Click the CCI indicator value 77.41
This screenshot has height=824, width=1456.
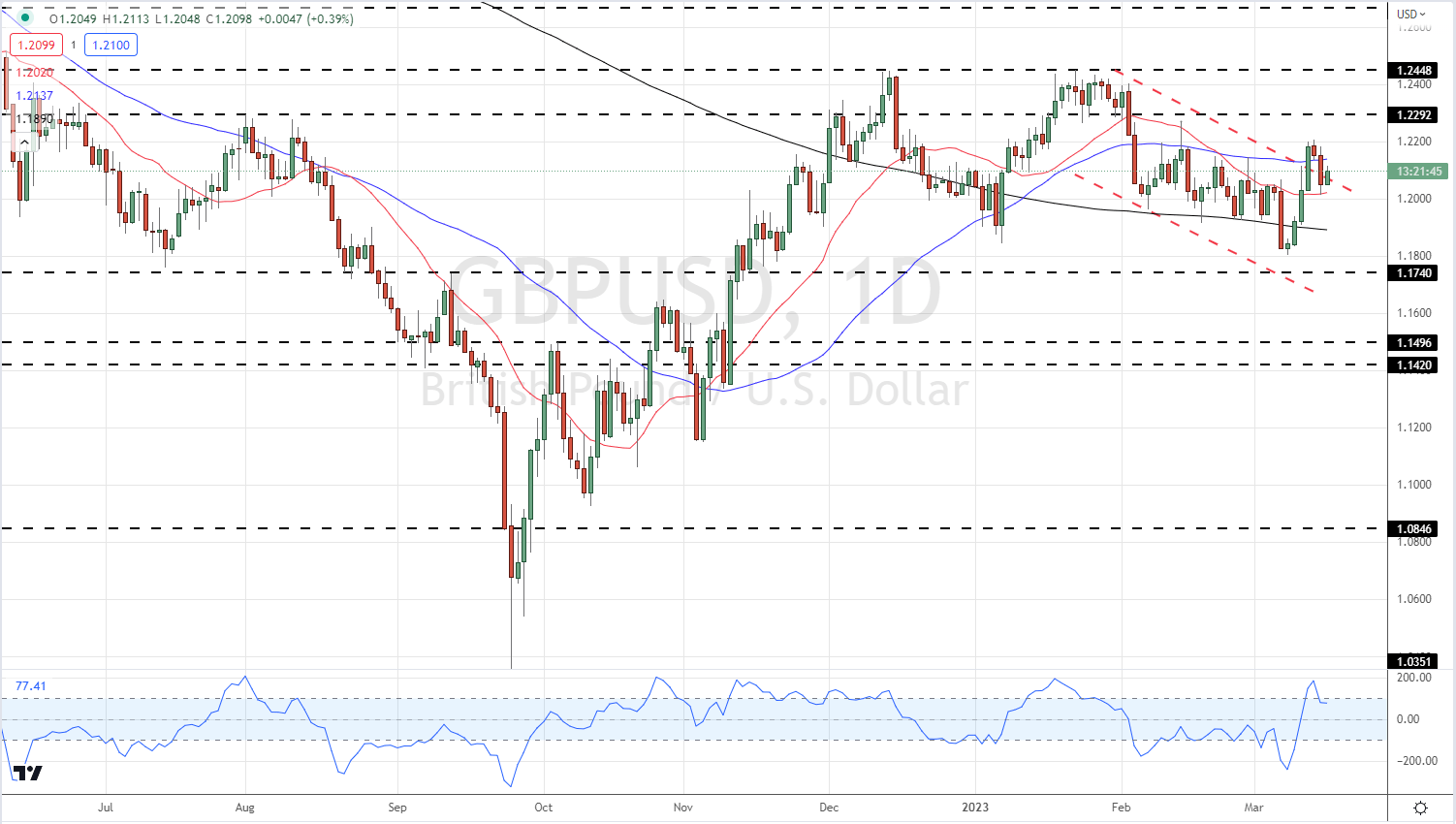click(31, 686)
